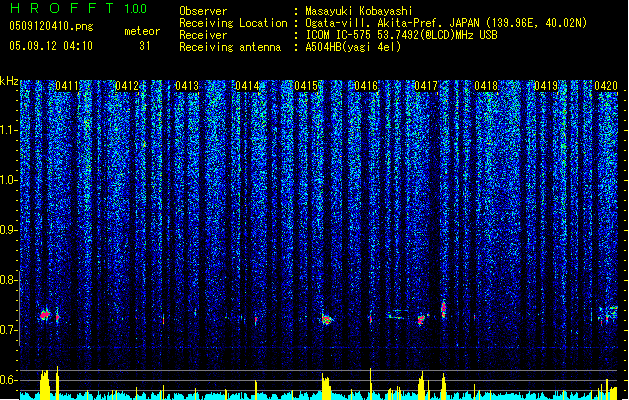This screenshot has height=400, width=629.
Task: Click the meteor count value 31
Action: (x=145, y=46)
